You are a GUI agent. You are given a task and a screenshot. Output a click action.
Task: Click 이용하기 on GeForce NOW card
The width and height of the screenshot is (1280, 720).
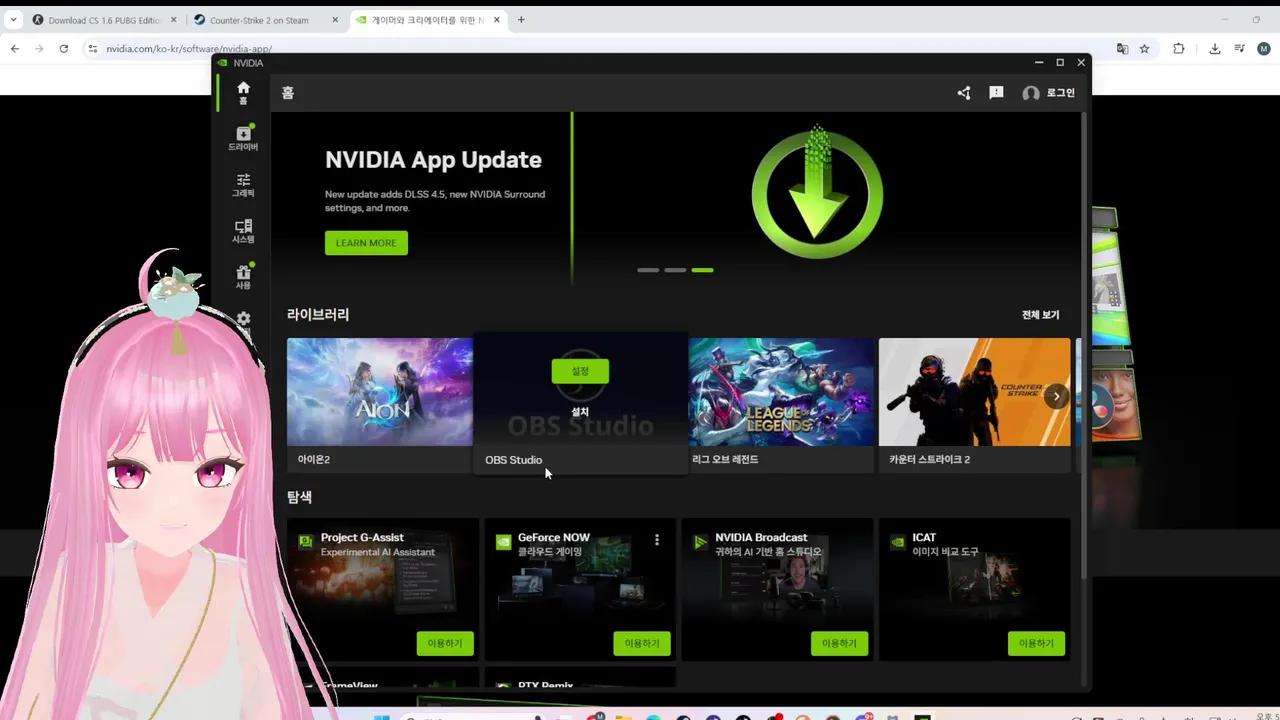click(x=642, y=643)
